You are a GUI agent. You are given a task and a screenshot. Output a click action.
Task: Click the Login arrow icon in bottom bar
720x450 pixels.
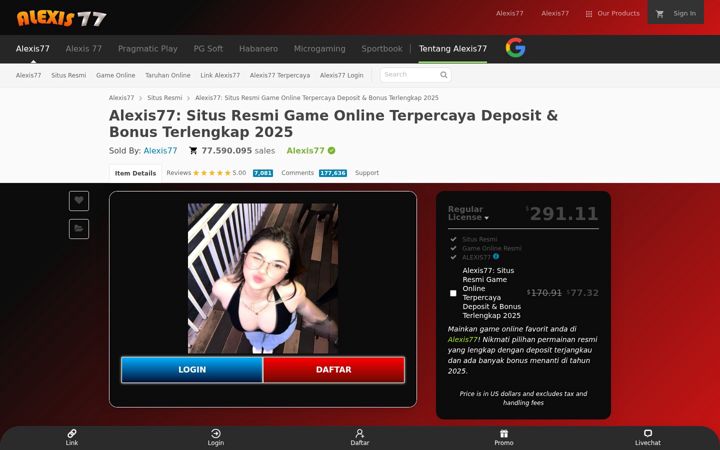pos(215,433)
